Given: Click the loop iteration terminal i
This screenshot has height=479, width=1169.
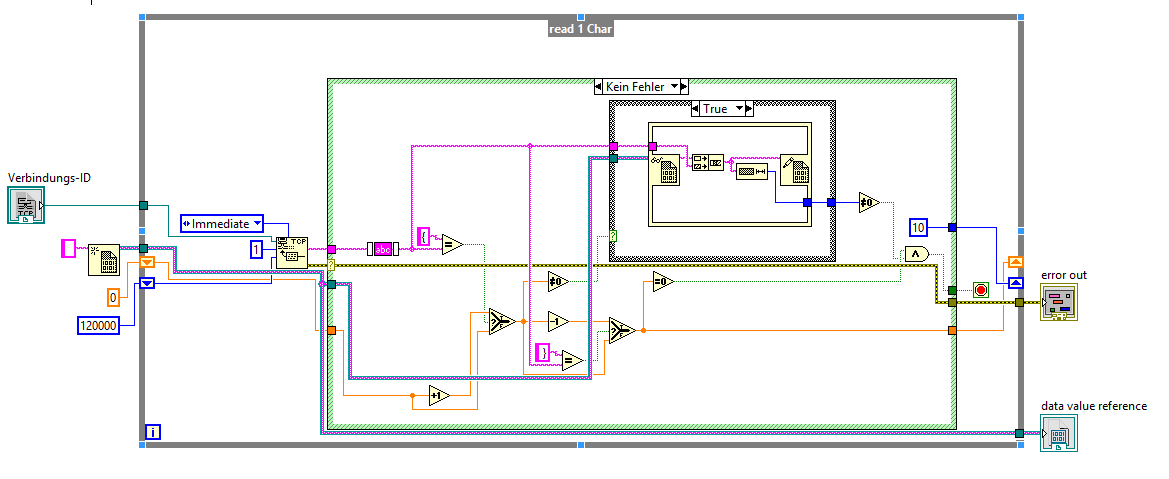Looking at the screenshot, I should (152, 432).
